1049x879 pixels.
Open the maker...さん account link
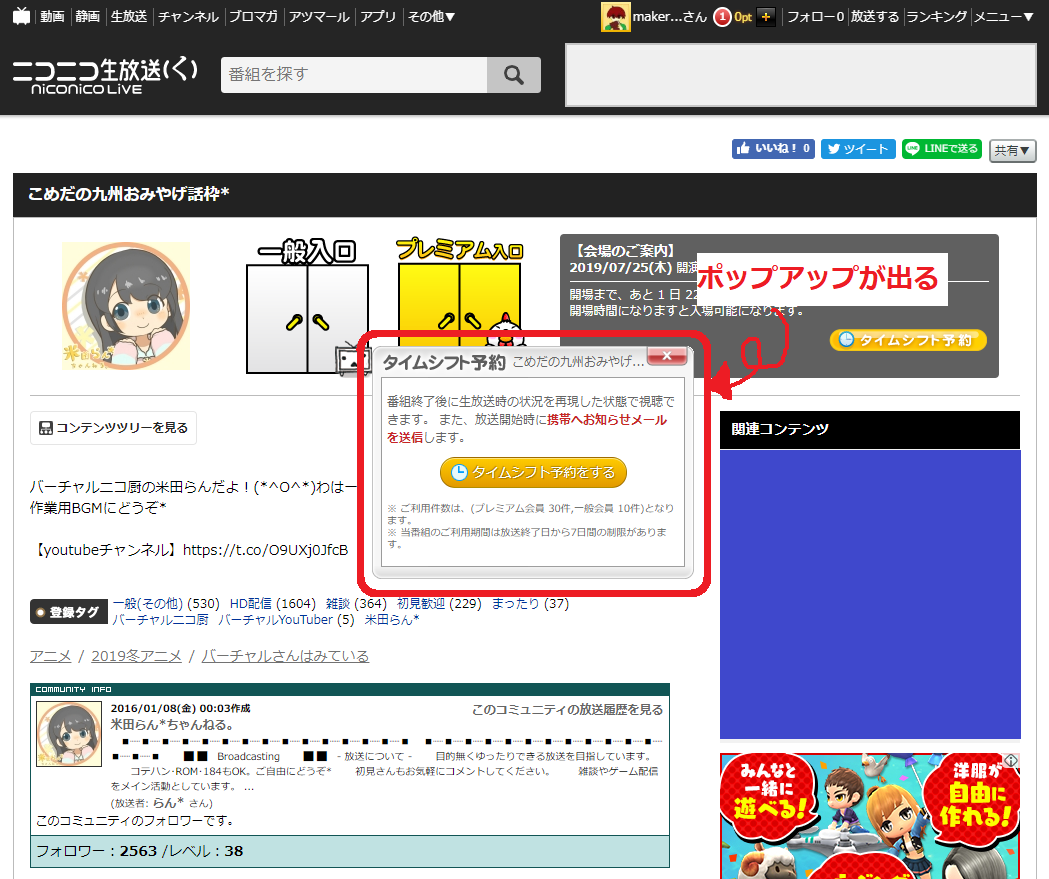(670, 17)
